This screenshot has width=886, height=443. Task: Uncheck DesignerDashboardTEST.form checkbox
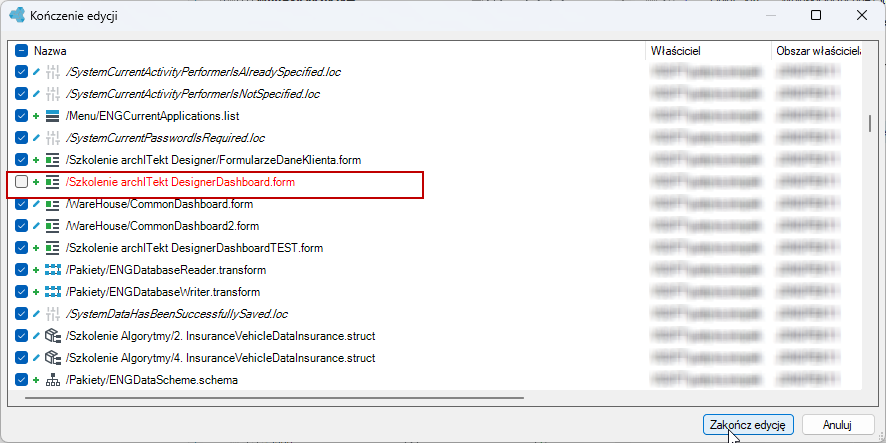[21, 248]
